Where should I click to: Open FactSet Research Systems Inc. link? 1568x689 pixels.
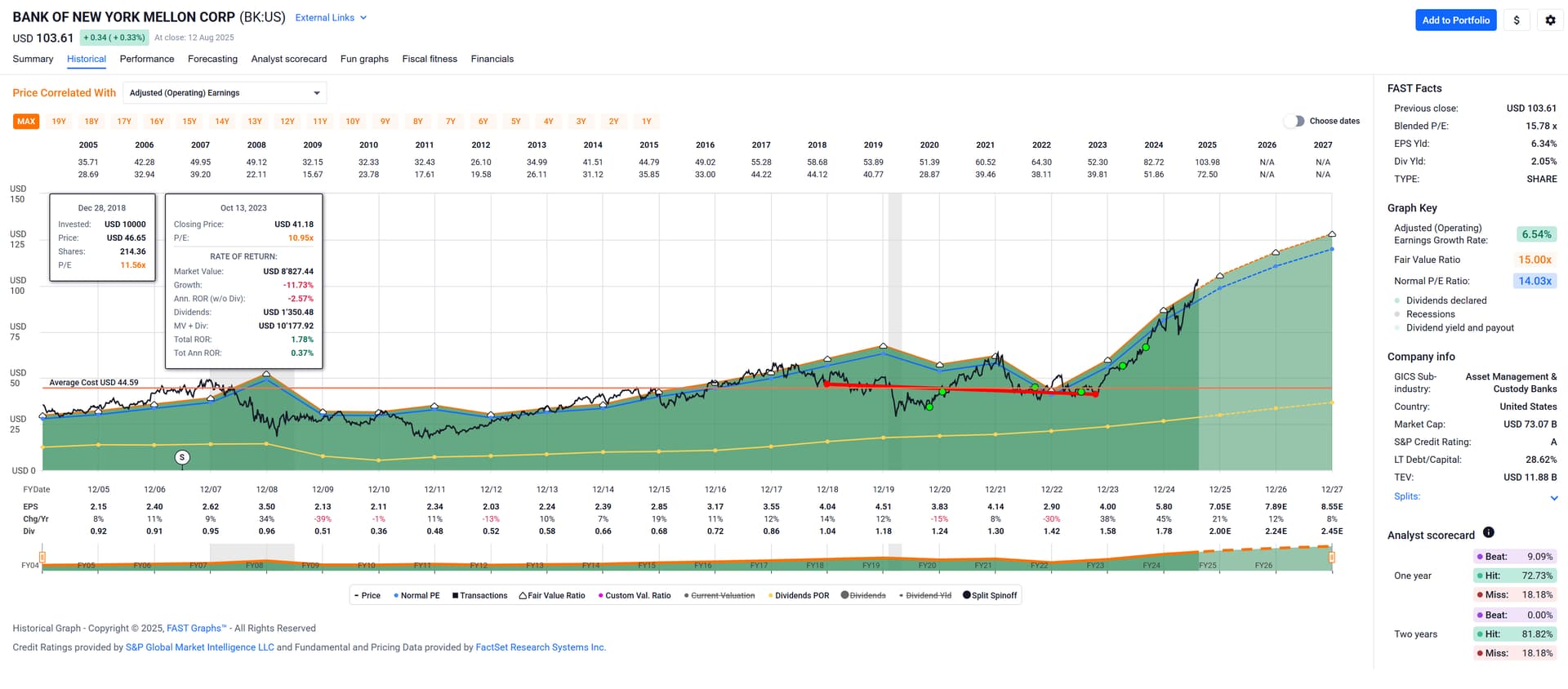pos(541,647)
